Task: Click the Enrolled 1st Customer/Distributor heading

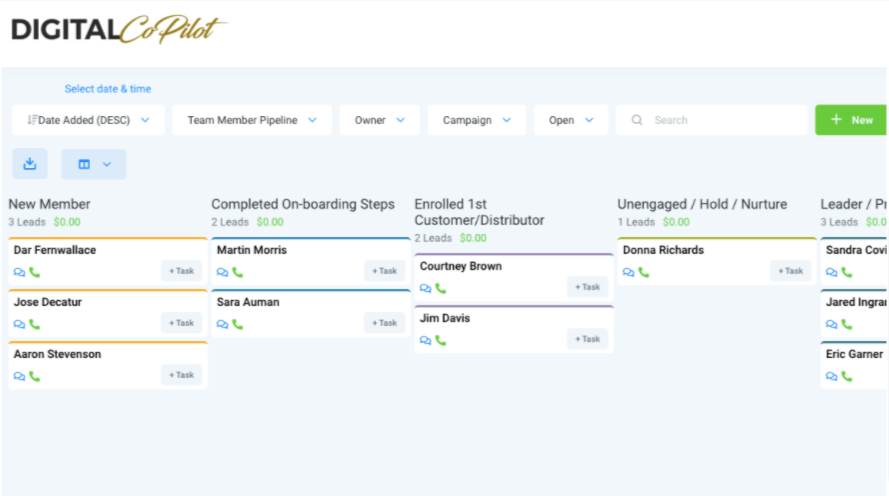Action: [479, 212]
